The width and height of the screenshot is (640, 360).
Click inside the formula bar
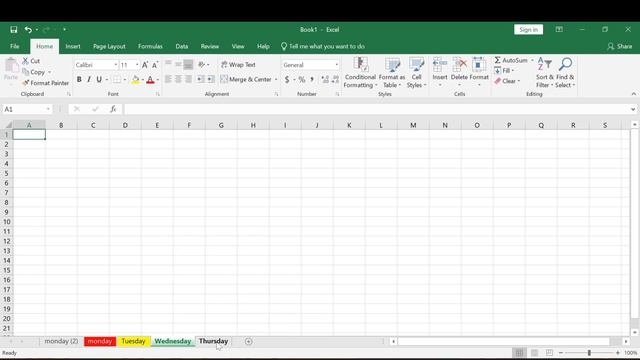(378, 109)
